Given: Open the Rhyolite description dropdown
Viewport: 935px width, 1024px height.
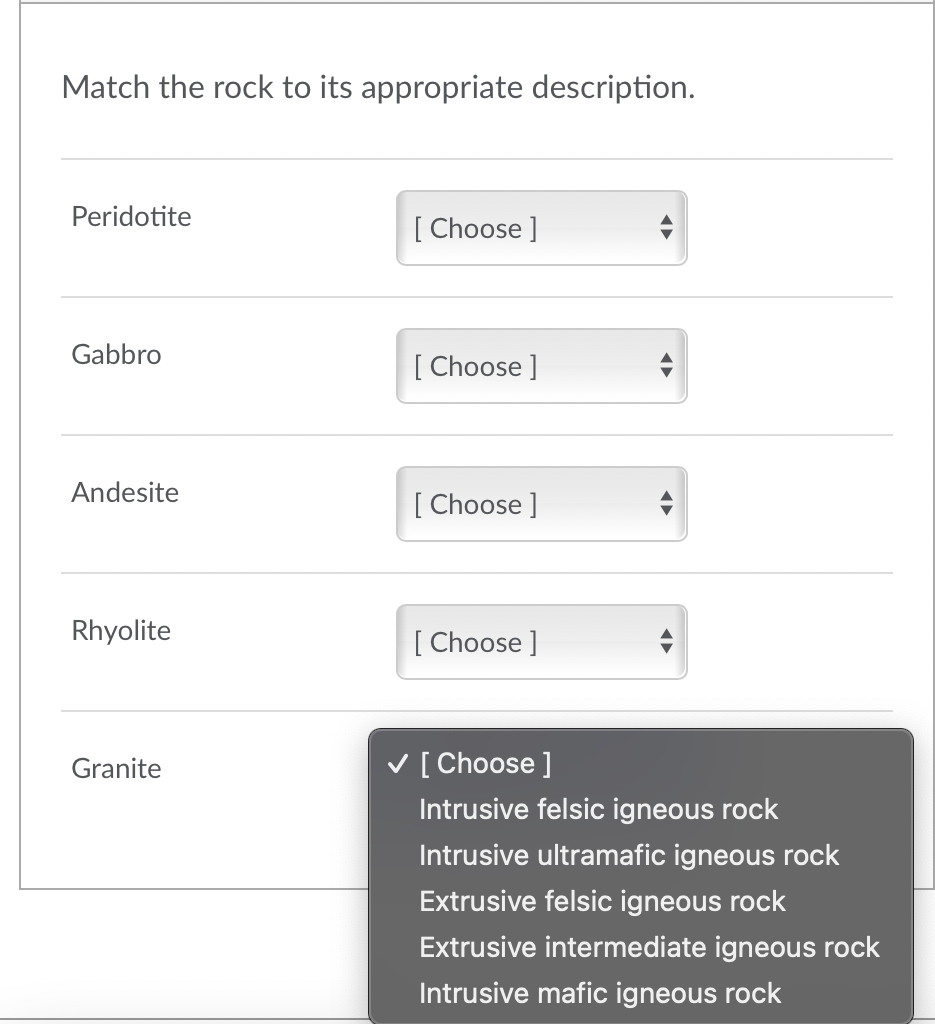Looking at the screenshot, I should (x=540, y=642).
